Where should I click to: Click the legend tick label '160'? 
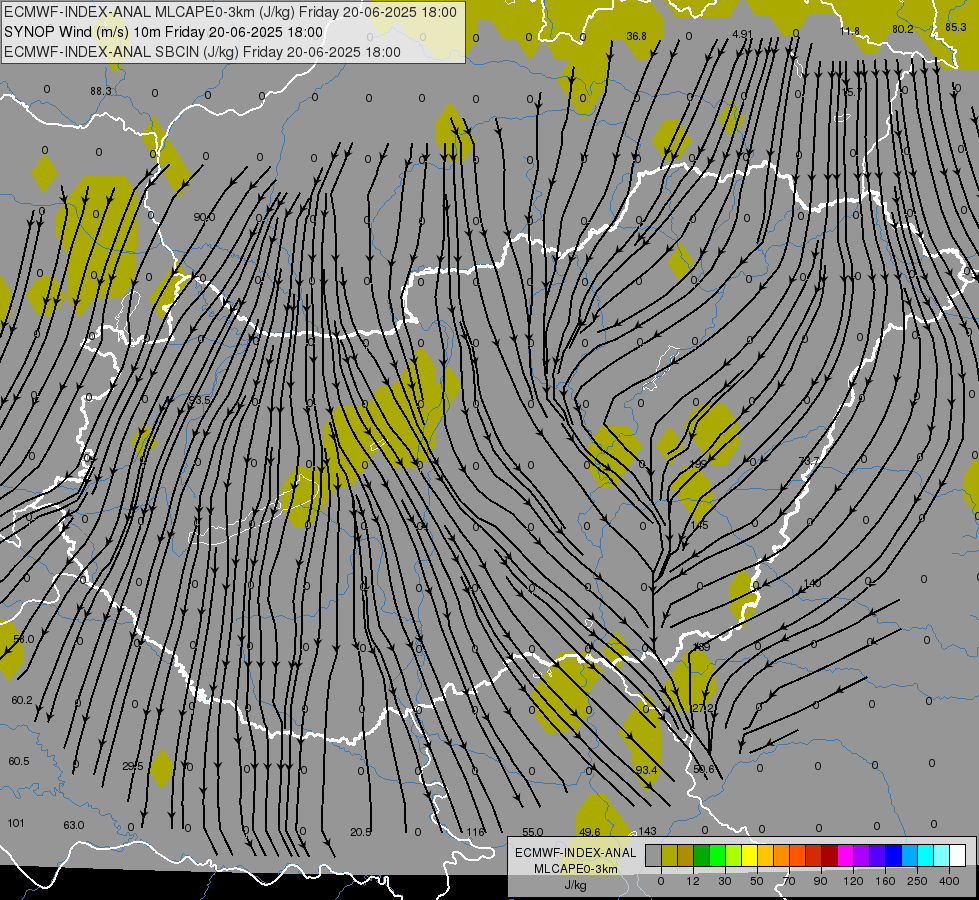[885, 881]
